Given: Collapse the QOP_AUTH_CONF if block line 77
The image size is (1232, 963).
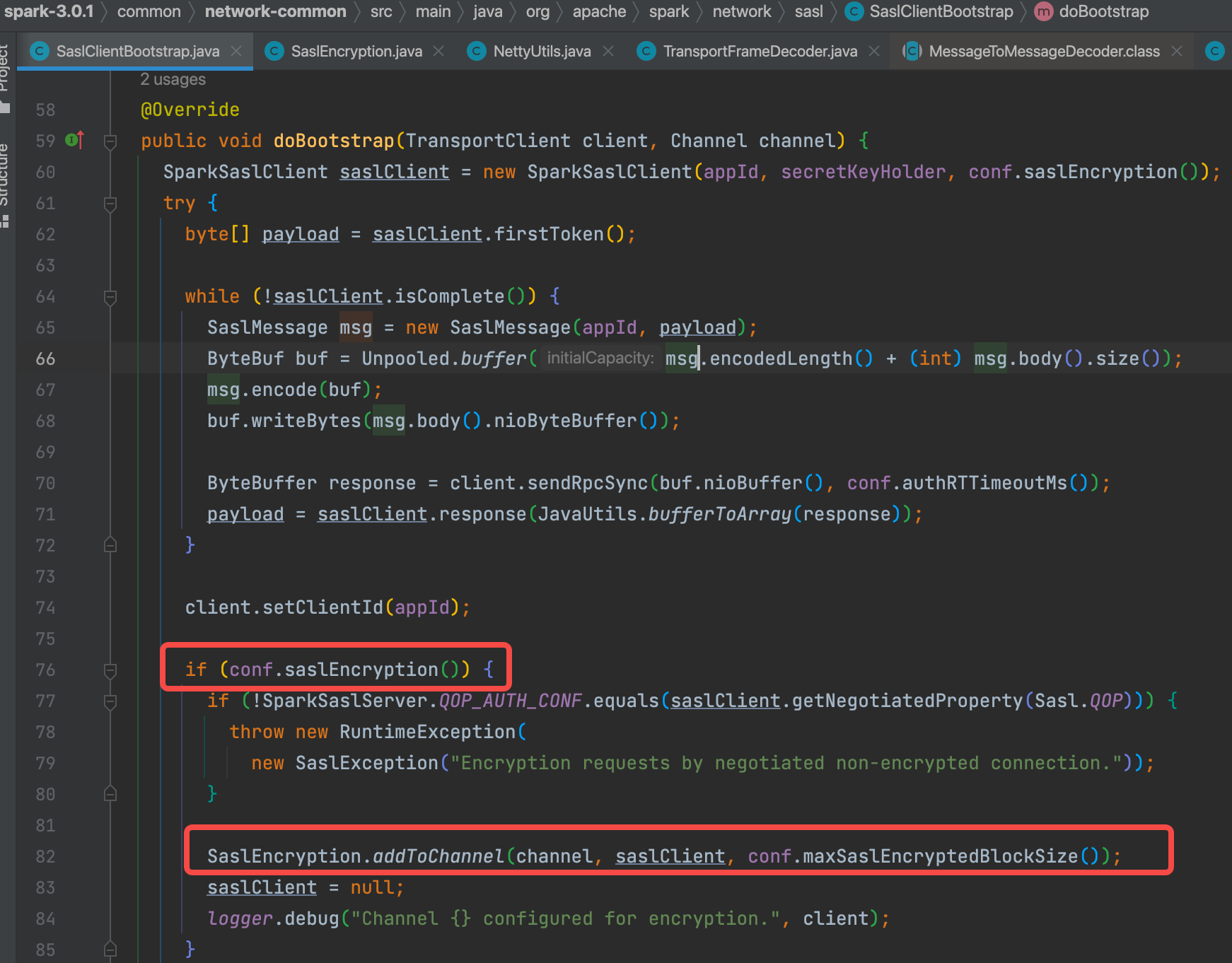Looking at the screenshot, I should (110, 701).
